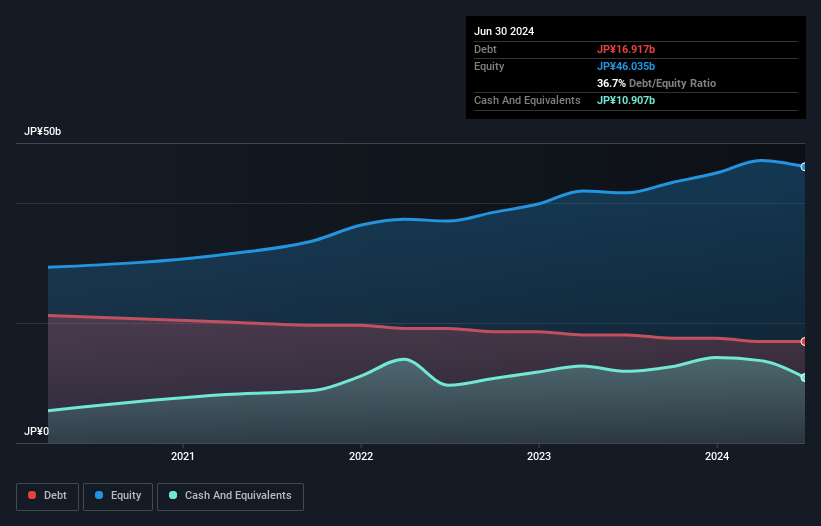
Task: Toggle the Cash And Equivalents legend button
Action: pyautogui.click(x=230, y=496)
